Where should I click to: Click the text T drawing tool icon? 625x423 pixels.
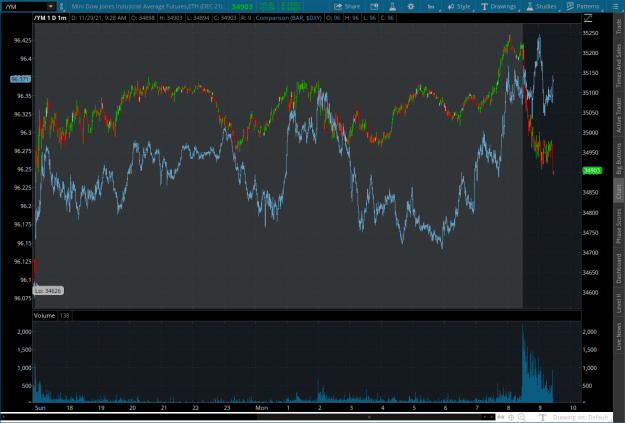click(x=542, y=417)
